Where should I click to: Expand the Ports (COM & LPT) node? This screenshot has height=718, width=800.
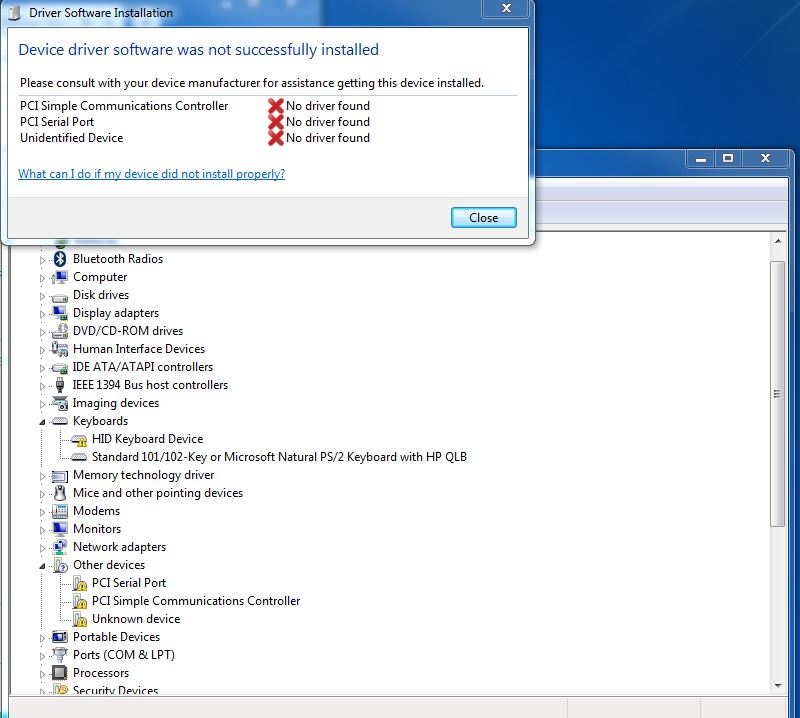[42, 655]
